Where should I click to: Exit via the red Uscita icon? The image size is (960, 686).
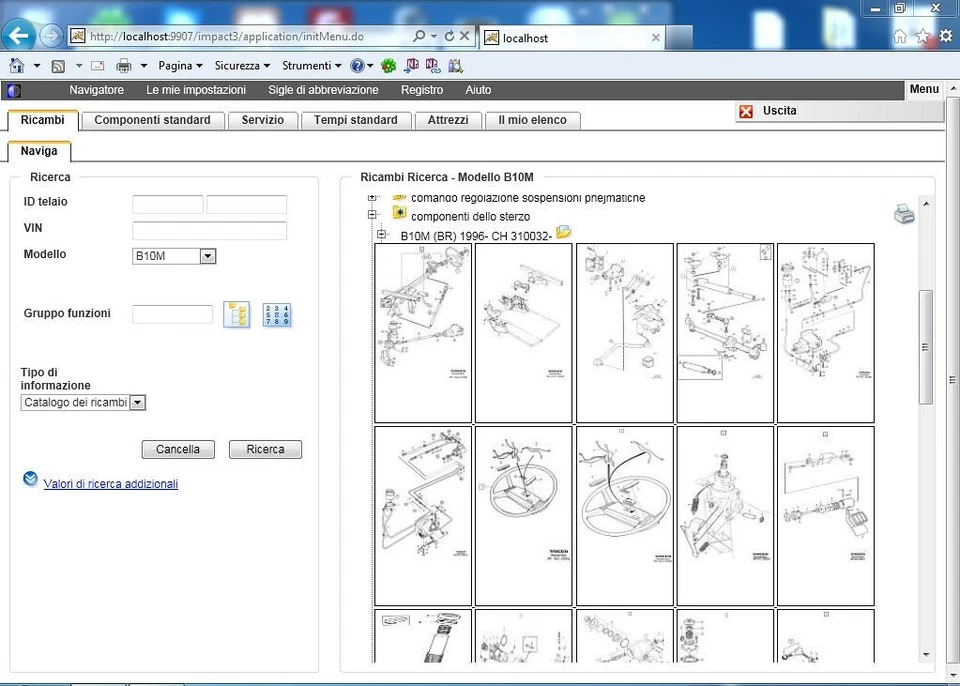(746, 111)
